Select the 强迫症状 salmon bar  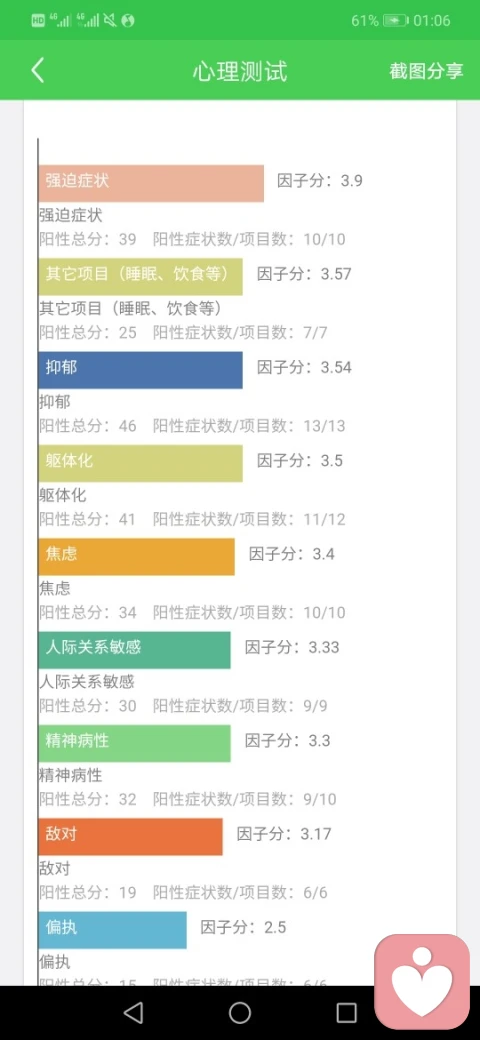pyautogui.click(x=151, y=183)
